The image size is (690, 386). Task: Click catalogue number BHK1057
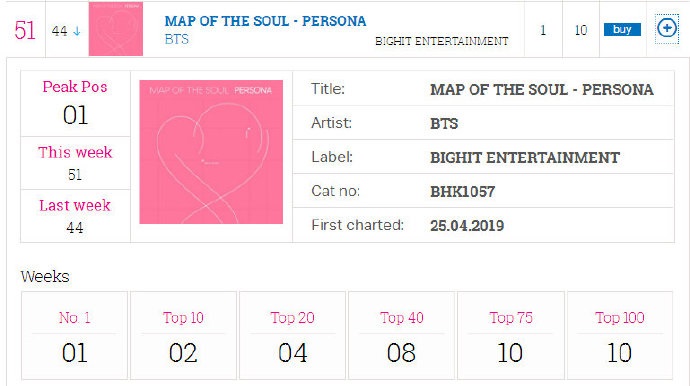(462, 191)
